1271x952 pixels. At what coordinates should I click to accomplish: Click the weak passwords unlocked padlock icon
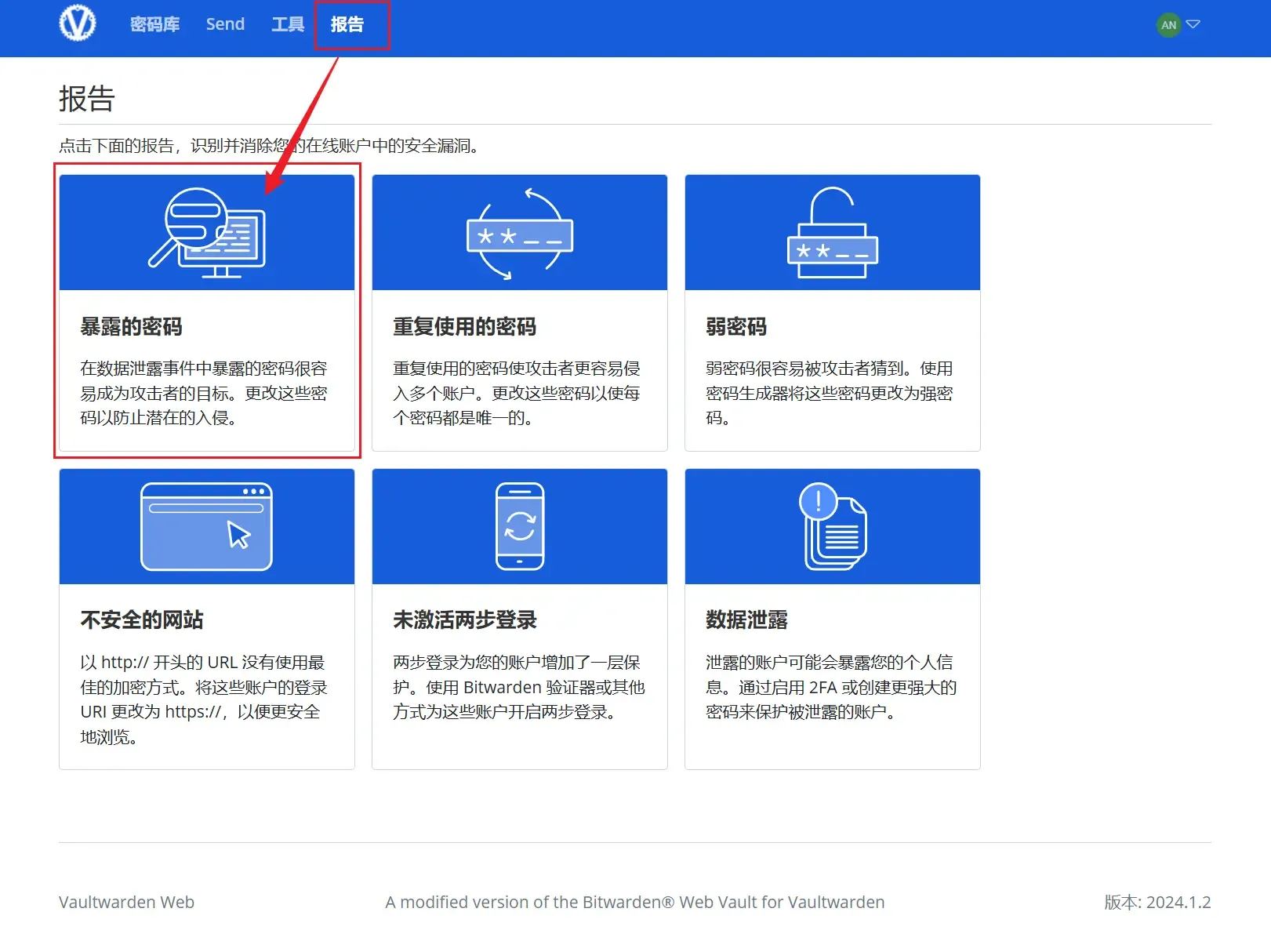(833, 232)
